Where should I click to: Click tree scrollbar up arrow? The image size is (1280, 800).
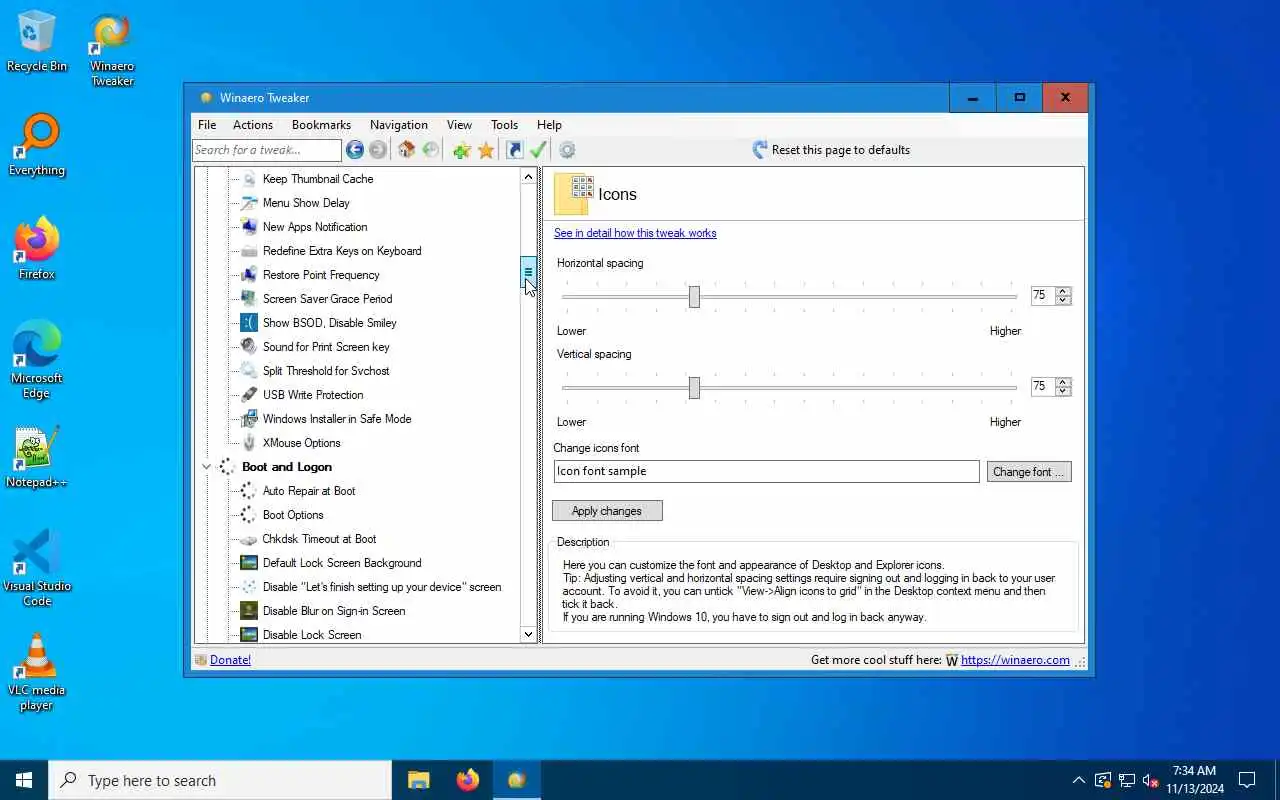(x=528, y=177)
